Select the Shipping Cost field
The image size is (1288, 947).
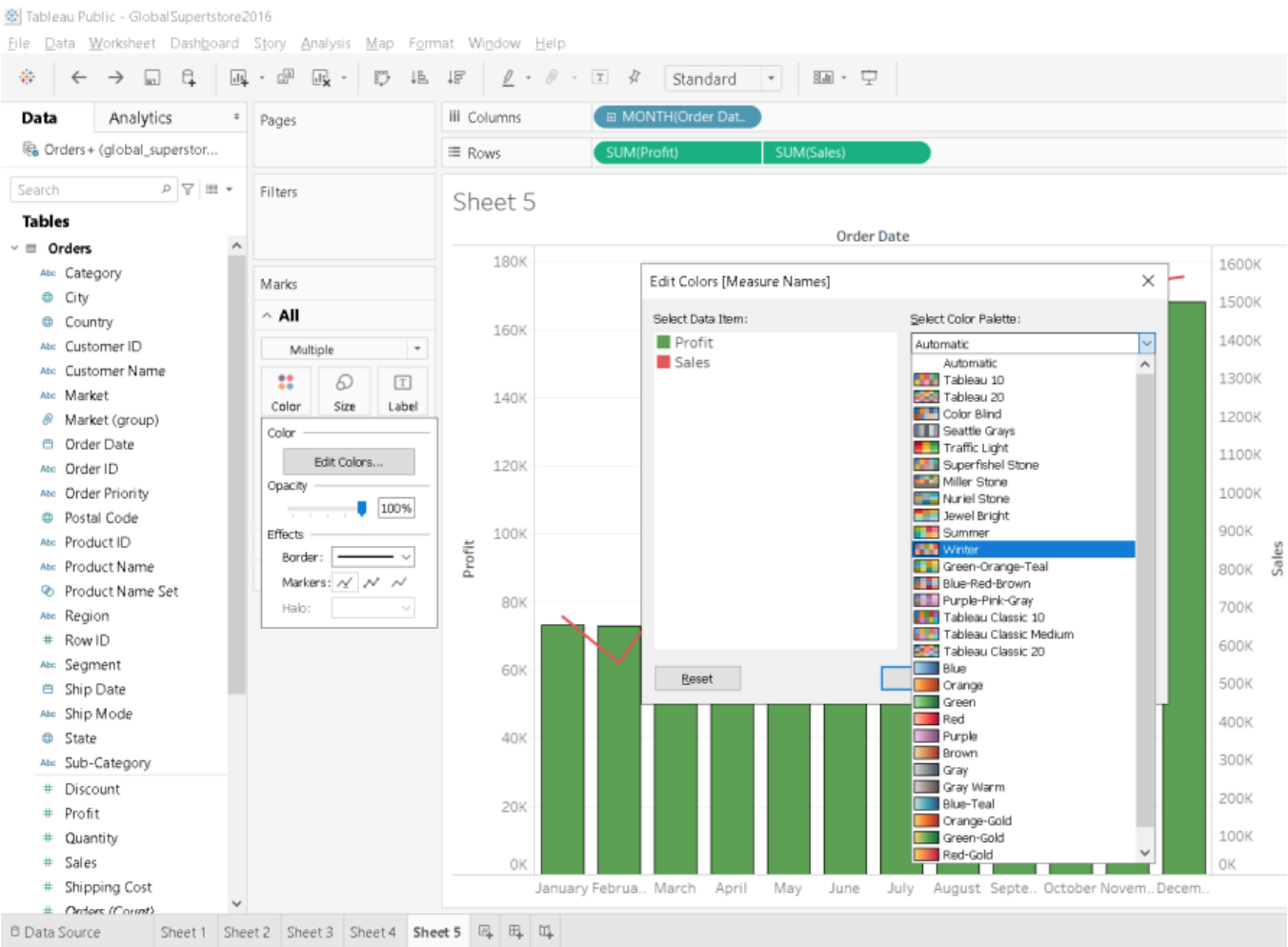pos(108,887)
